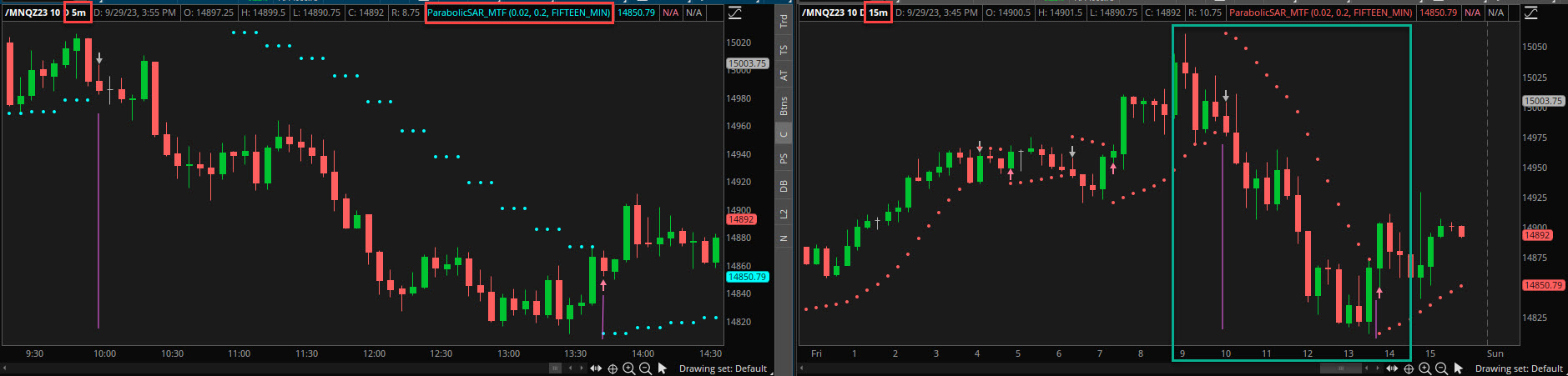Click left chart horizontal scrollbar thumb
This screenshot has height=376, width=1568.
(x=554, y=368)
